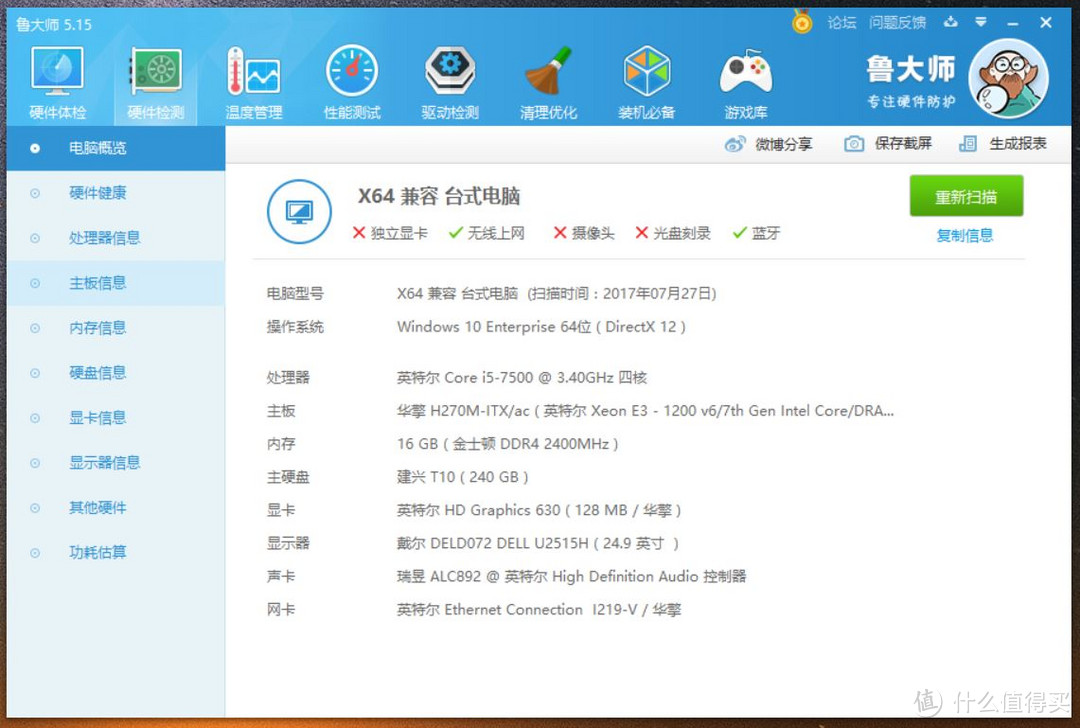Click 生成报表 generate report
This screenshot has height=728, width=1080.
click(1002, 143)
